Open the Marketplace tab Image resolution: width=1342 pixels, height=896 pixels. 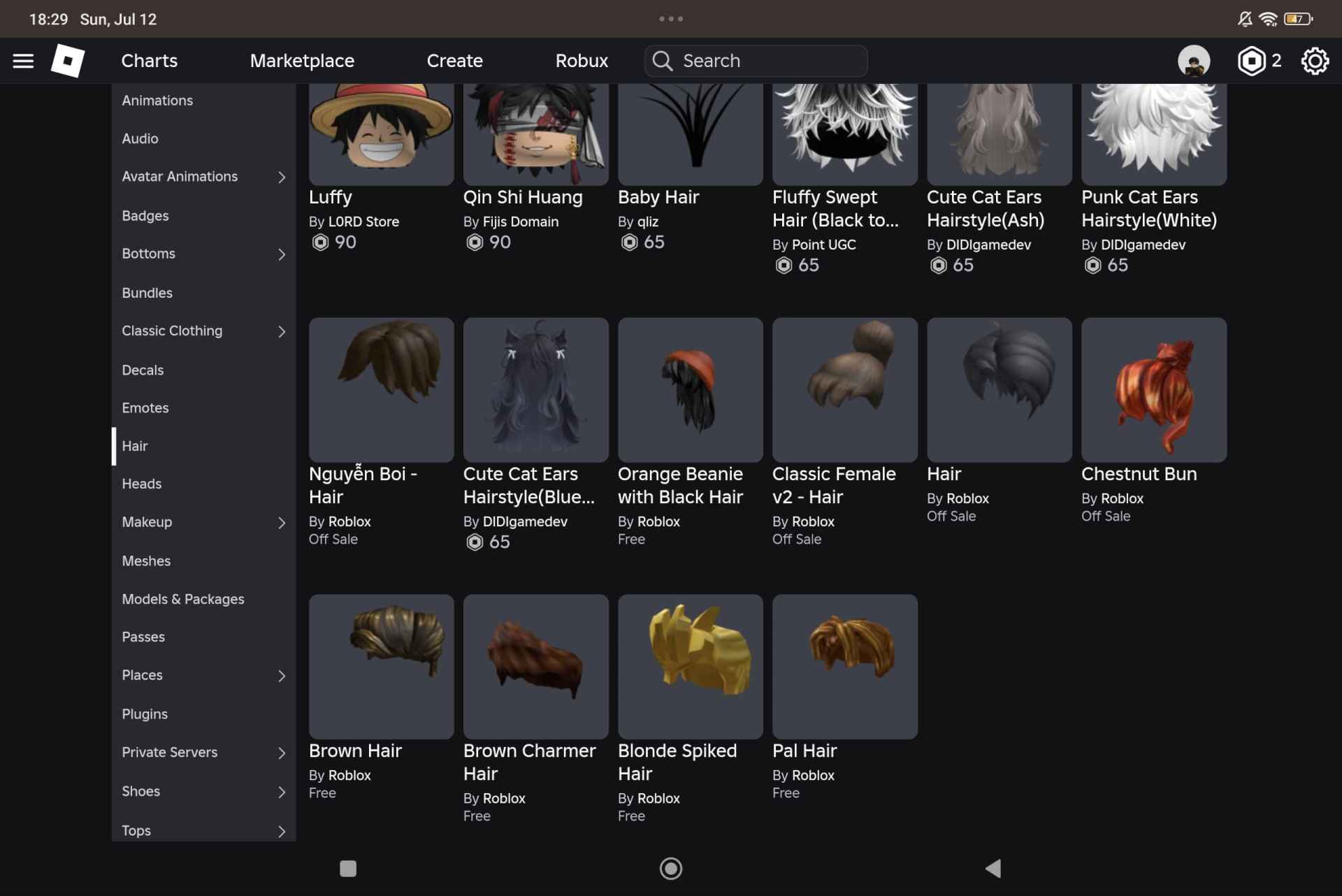[x=302, y=61]
